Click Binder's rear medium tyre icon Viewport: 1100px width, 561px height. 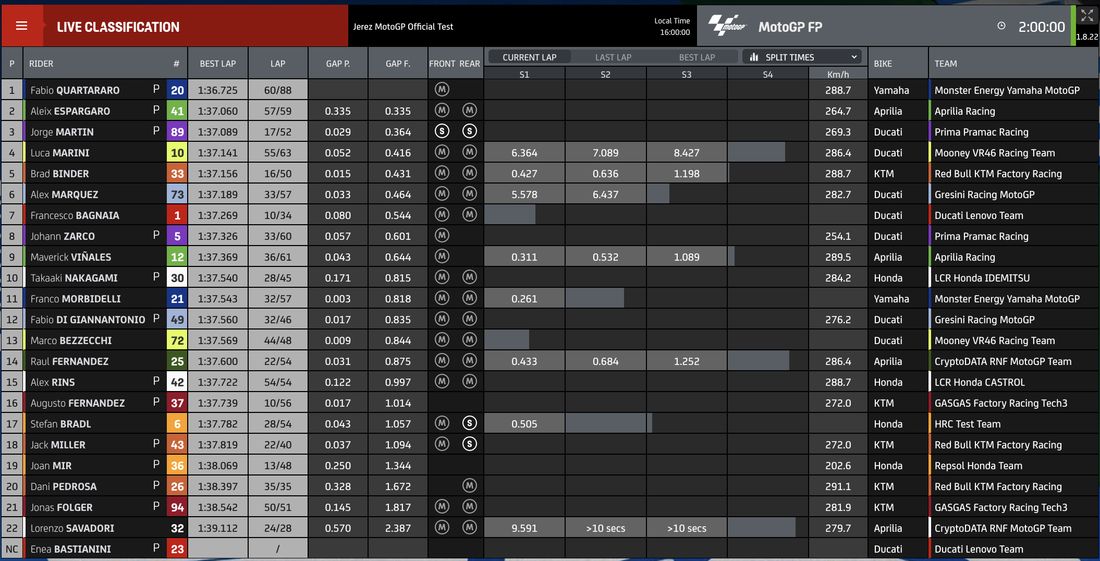pyautogui.click(x=469, y=173)
